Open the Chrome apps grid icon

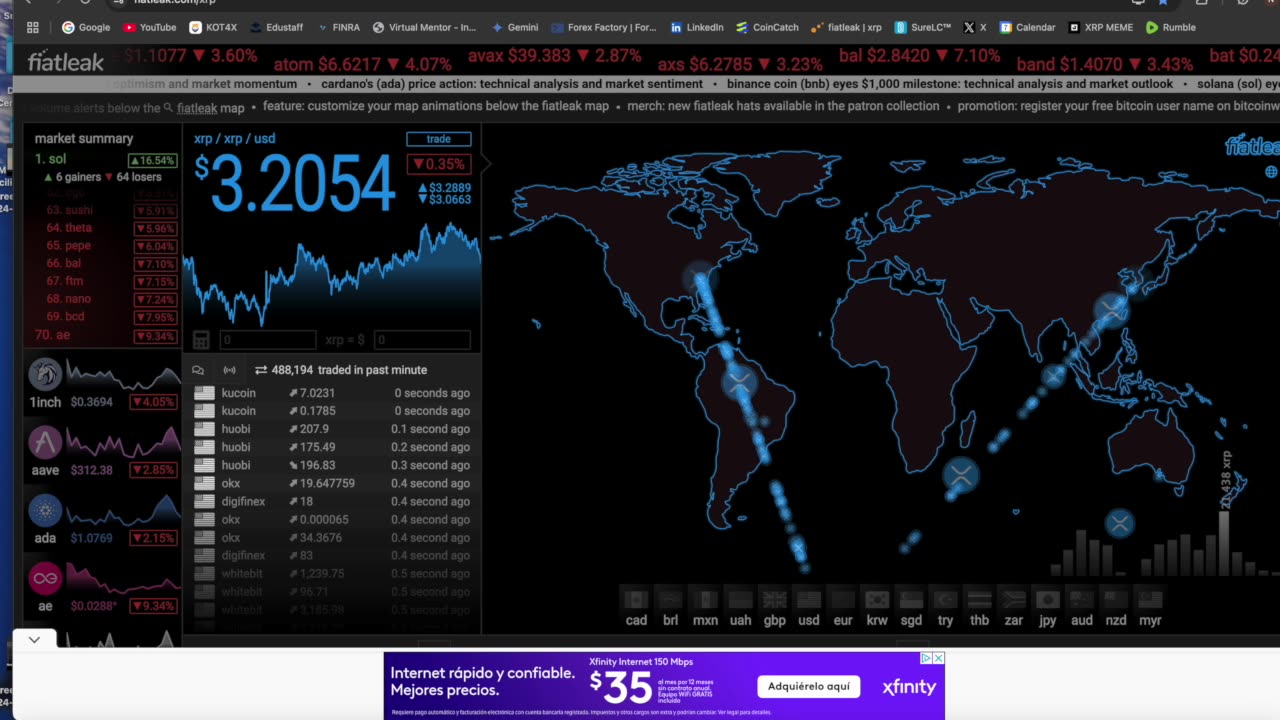click(33, 27)
